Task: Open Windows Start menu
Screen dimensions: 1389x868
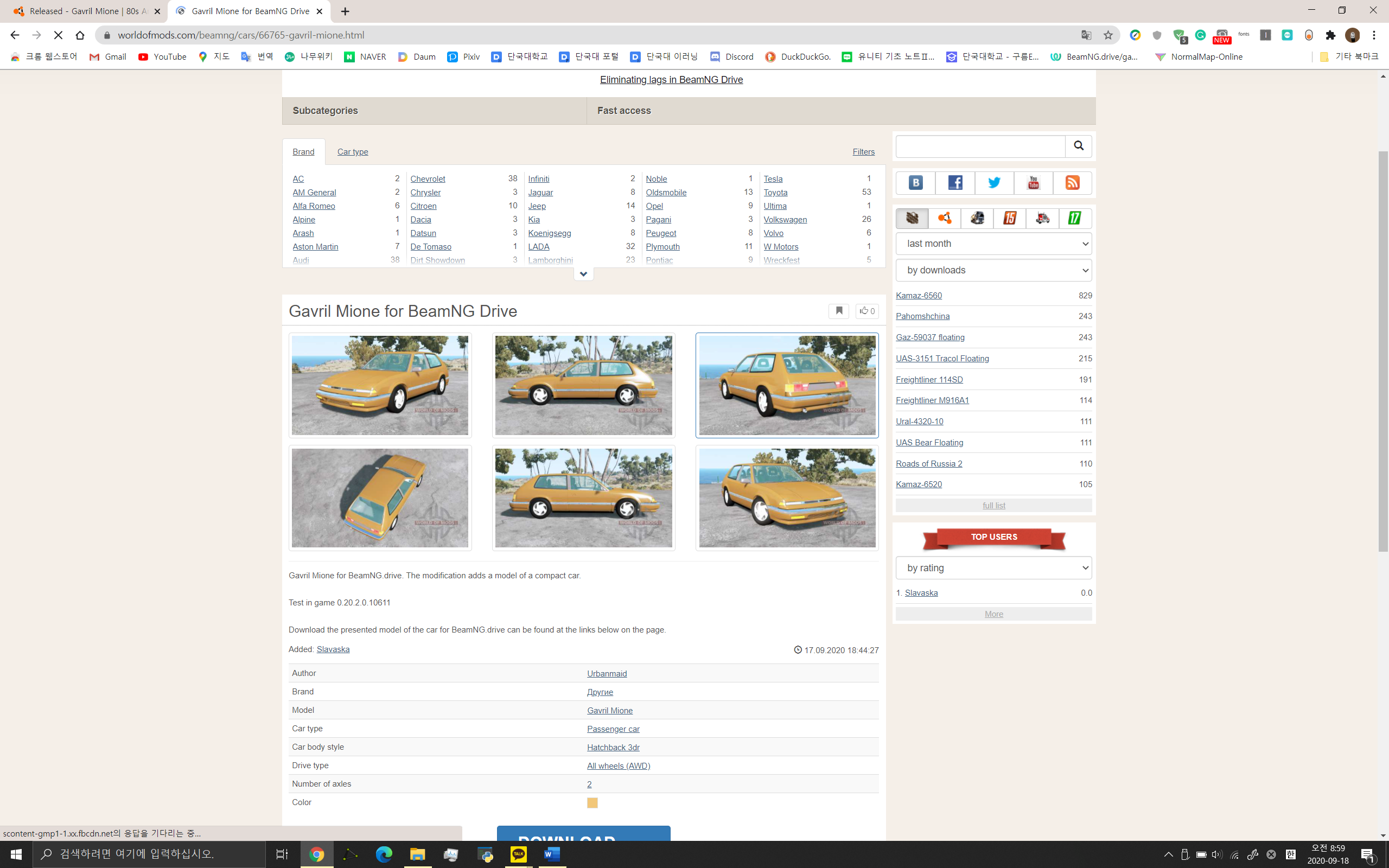Action: [16, 854]
